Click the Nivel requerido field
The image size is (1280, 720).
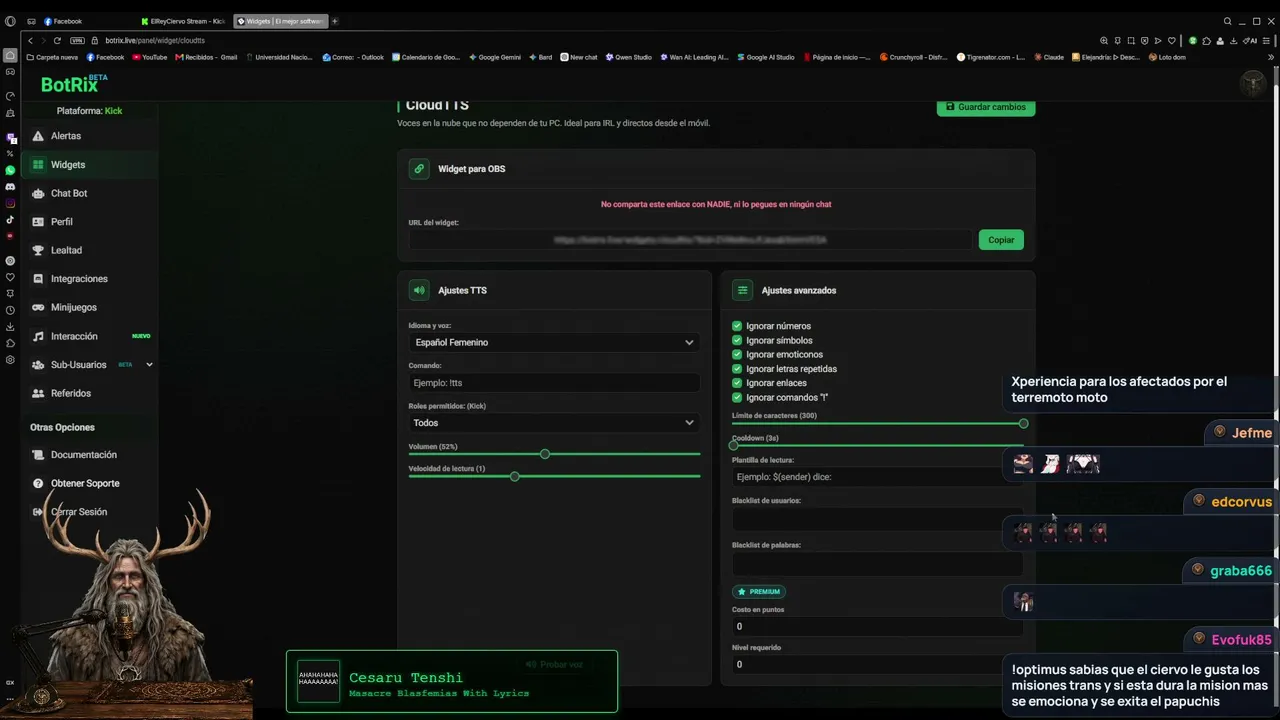click(x=877, y=665)
